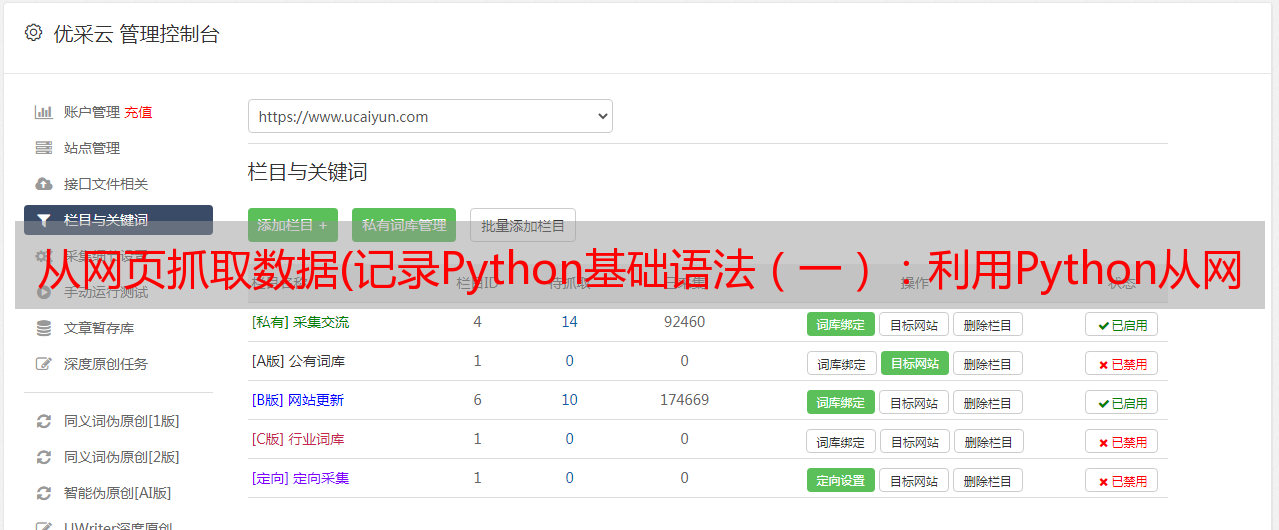Viewport: 1279px width, 530px height.
Task: Click 目标网站 for 行业词库 row
Action: point(915,441)
